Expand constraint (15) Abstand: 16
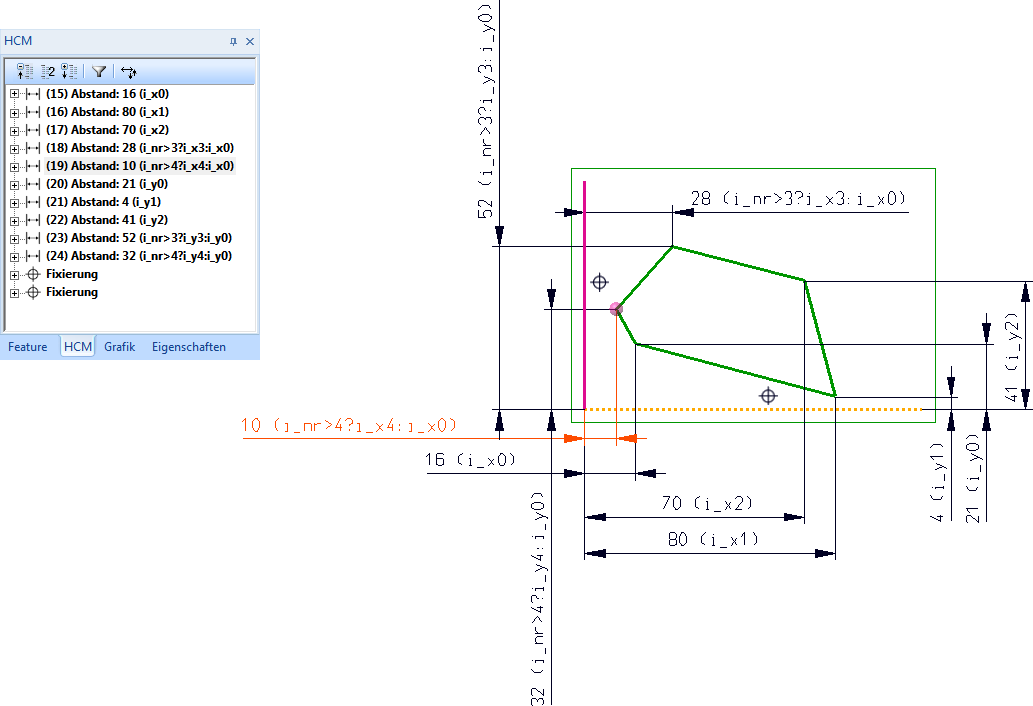The height and width of the screenshot is (706, 1033). point(14,94)
